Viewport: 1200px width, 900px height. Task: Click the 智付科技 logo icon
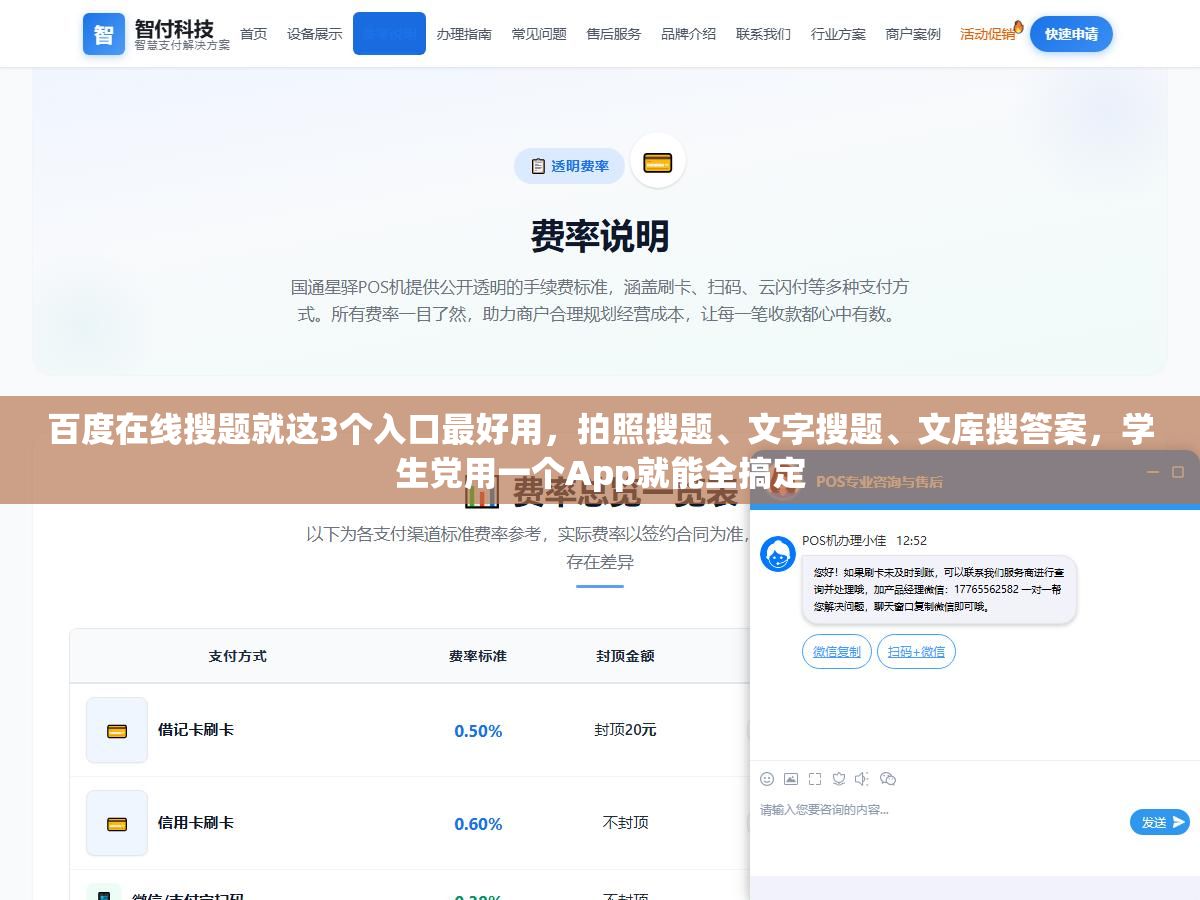[104, 34]
